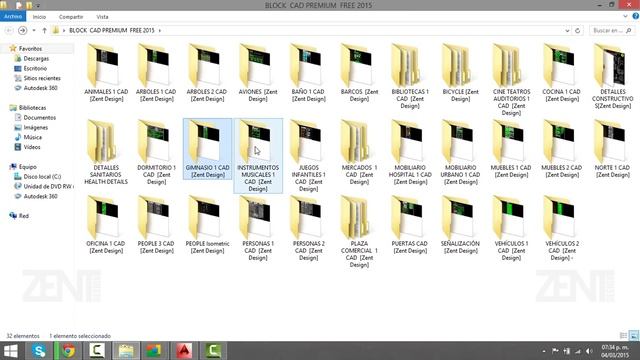Select the PERSONAS 2 CAD folder

[x=309, y=228]
